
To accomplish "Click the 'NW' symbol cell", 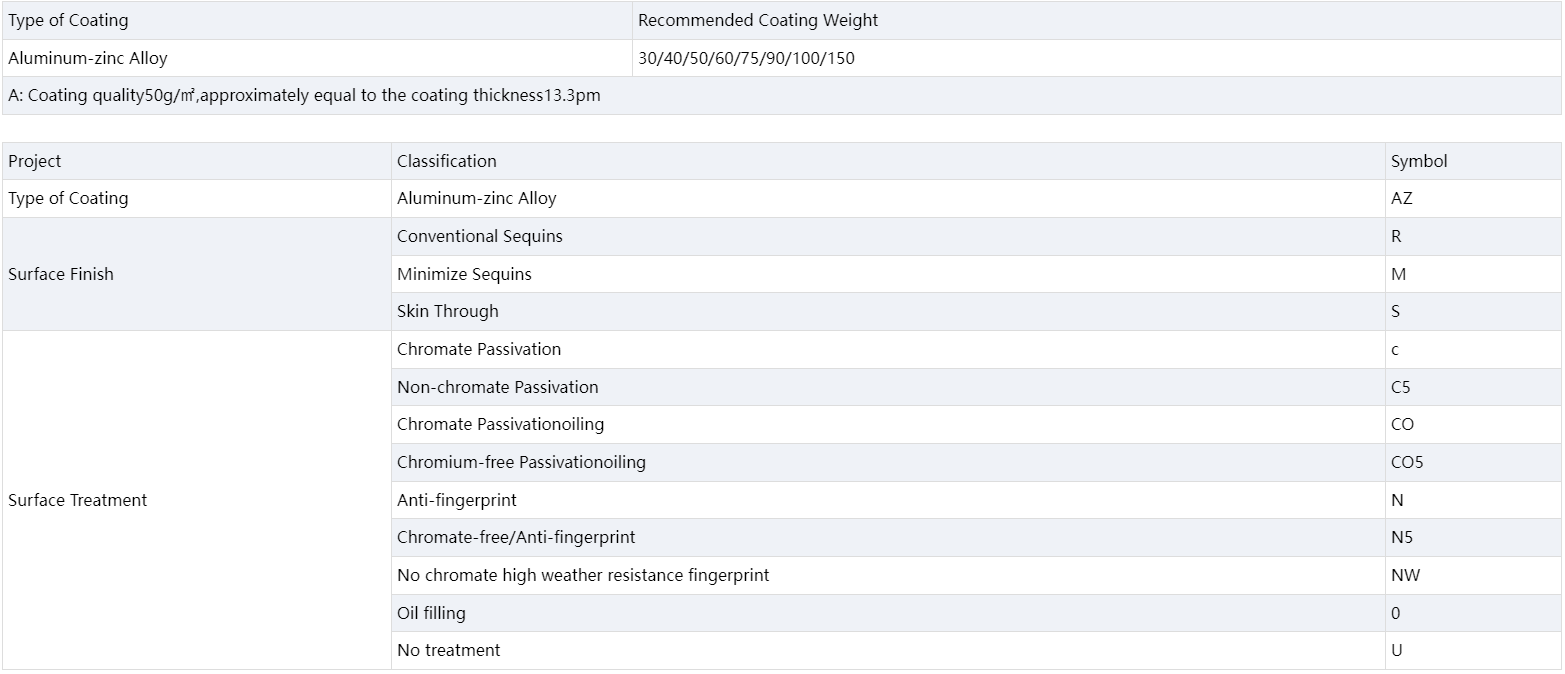I will click(1405, 575).
